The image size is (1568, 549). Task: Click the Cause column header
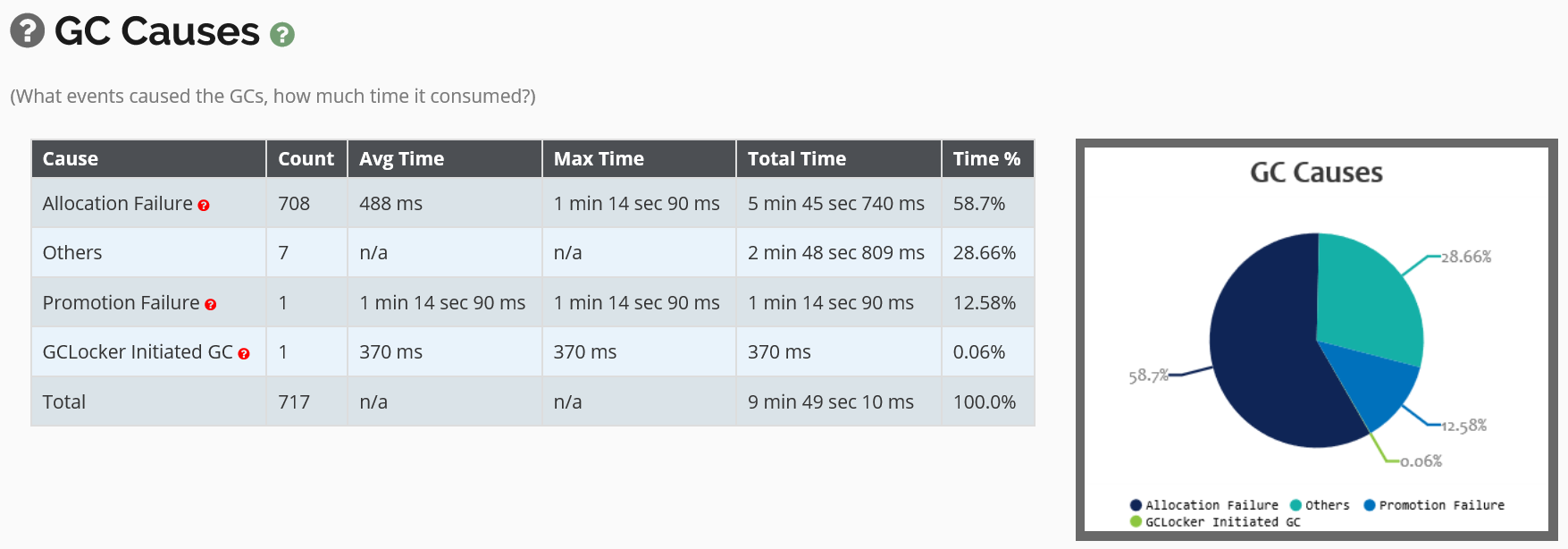pyautogui.click(x=71, y=159)
